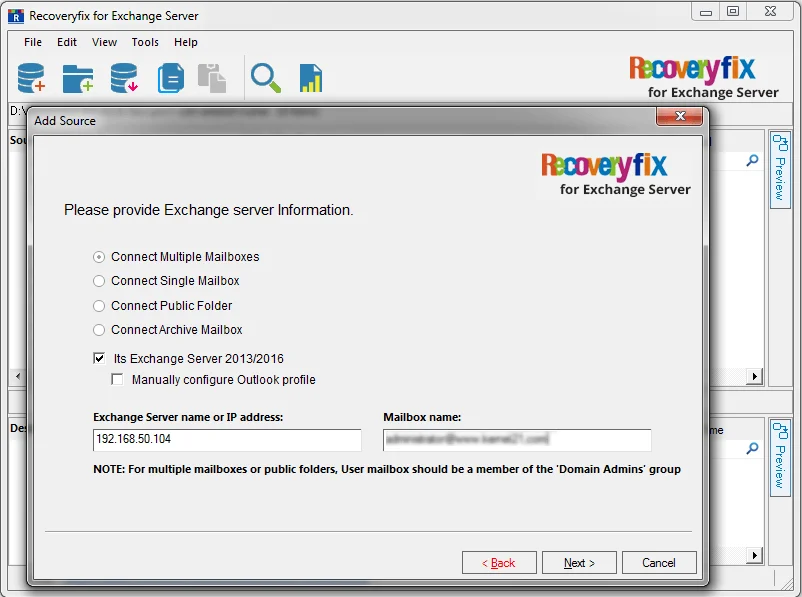Click the Exchange Server IP address field

(227, 440)
